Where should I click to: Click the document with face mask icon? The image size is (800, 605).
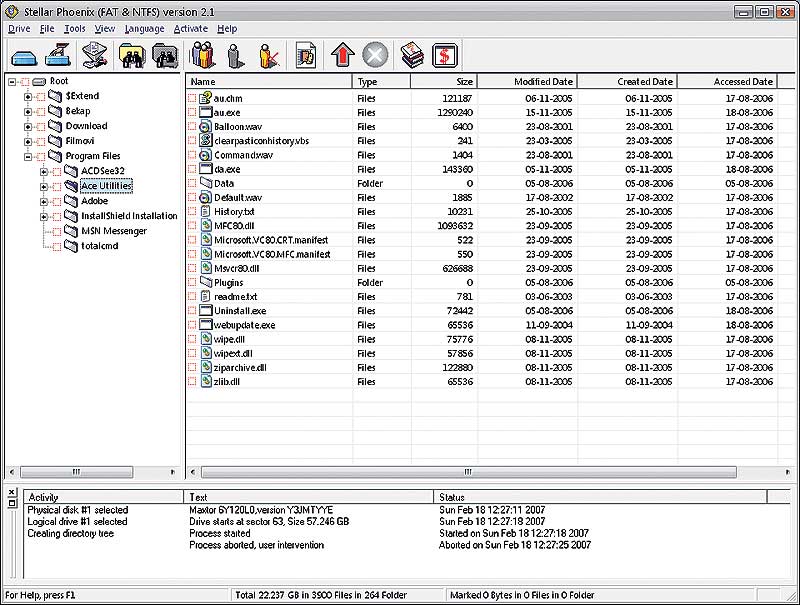(x=306, y=55)
